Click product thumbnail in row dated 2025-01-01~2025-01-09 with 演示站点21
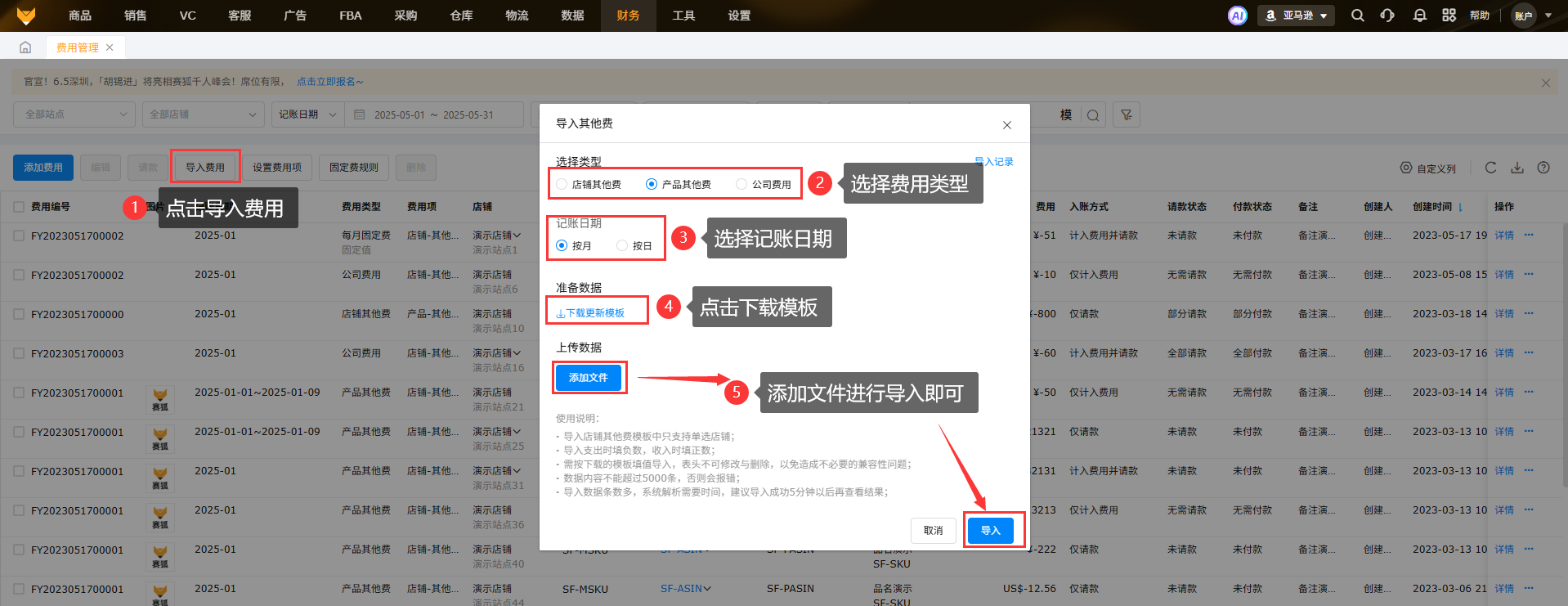Viewport: 1568px width, 606px height. (160, 399)
